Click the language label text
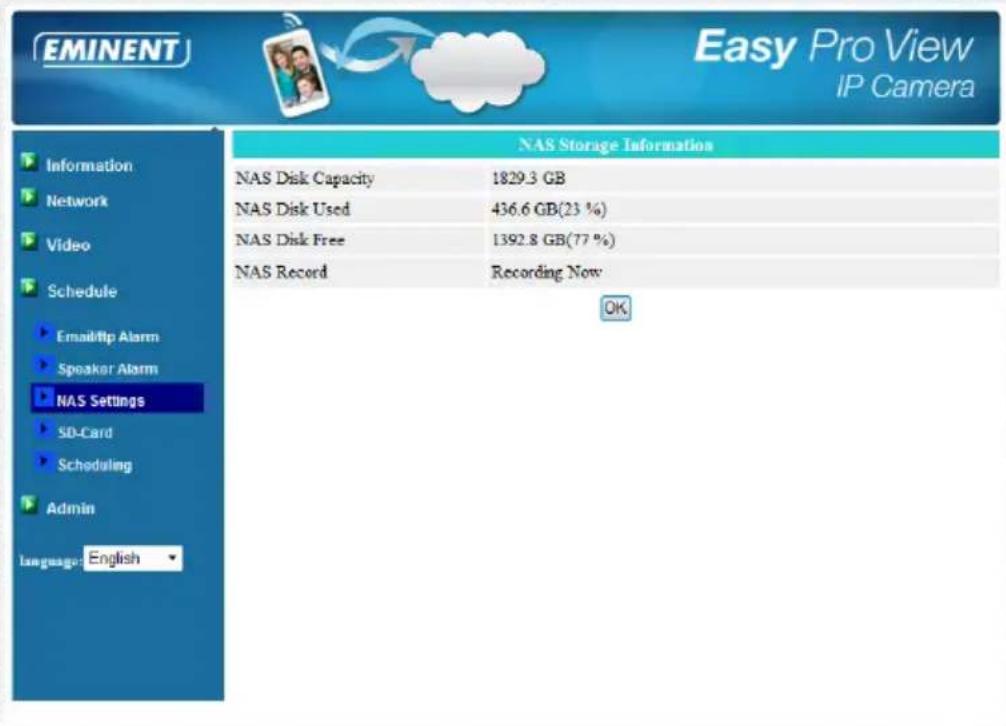Screen dimensions: 1006x726 click(x=50, y=562)
